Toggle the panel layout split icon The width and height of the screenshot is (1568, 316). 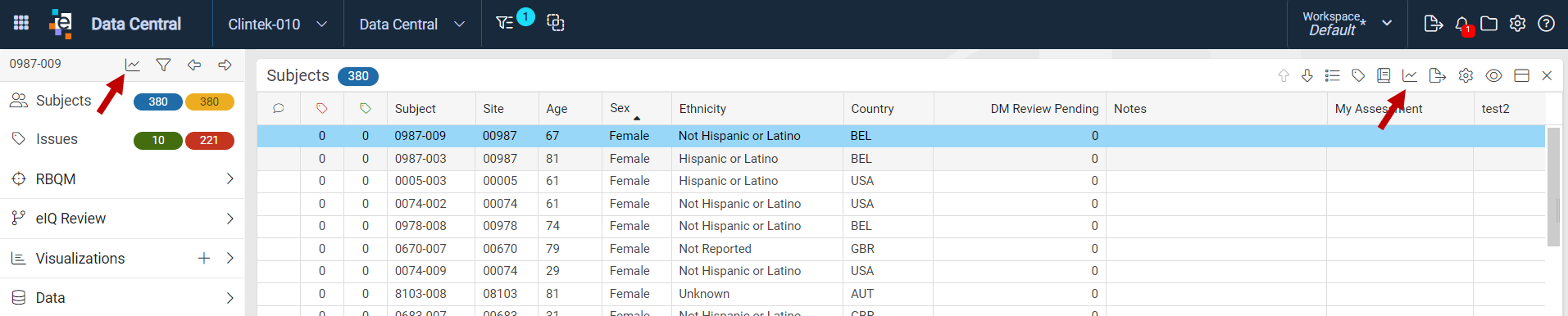click(1521, 75)
